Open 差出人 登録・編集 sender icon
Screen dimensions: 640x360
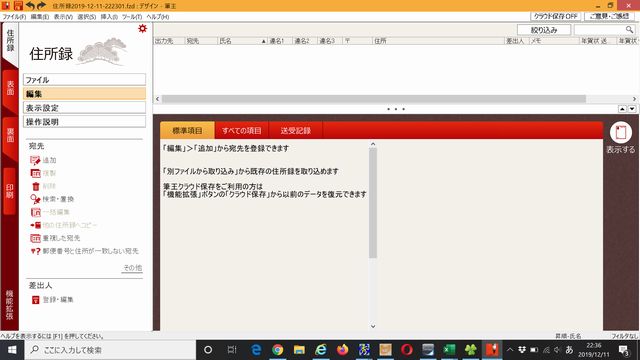click(x=36, y=300)
